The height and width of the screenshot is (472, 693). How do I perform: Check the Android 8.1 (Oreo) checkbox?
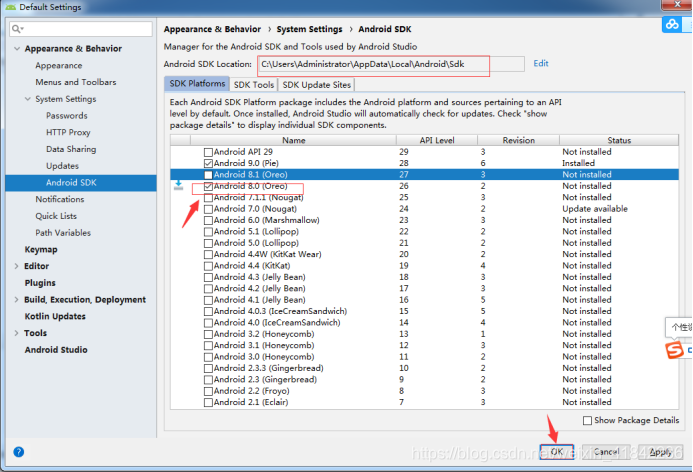tap(208, 175)
